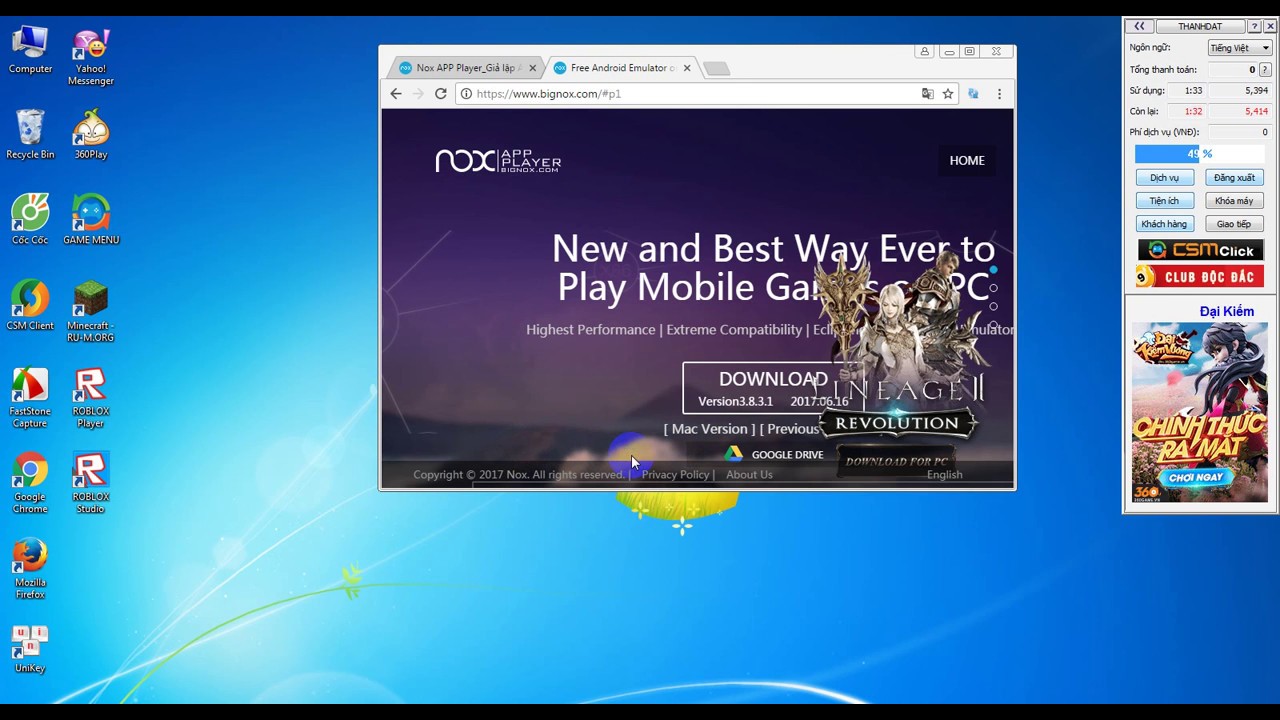
Task: Open the UniKey desktop shortcut
Action: coord(30,648)
